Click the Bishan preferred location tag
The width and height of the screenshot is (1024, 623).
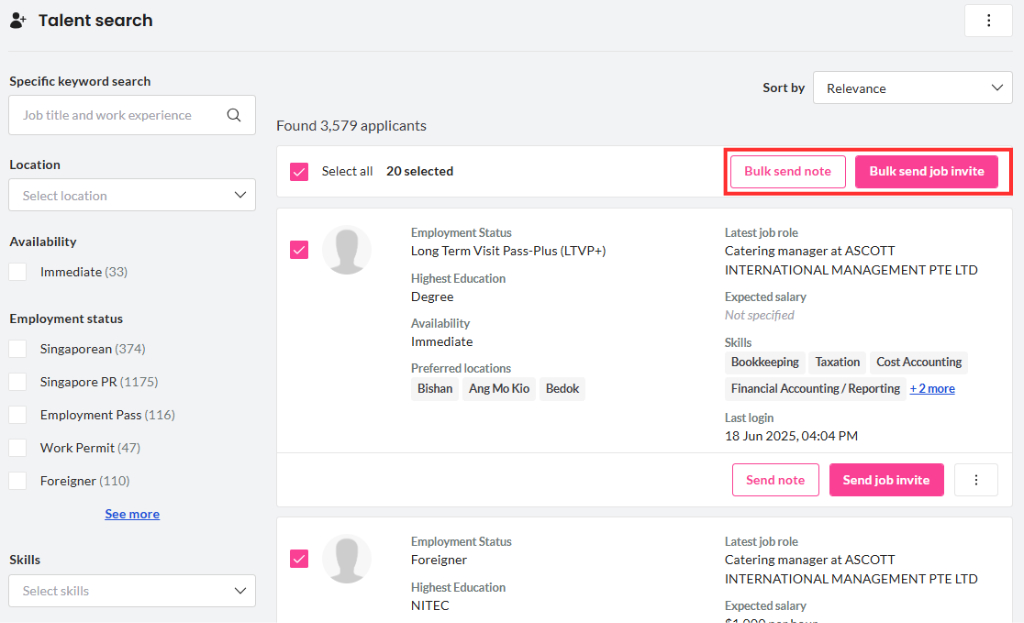(435, 389)
